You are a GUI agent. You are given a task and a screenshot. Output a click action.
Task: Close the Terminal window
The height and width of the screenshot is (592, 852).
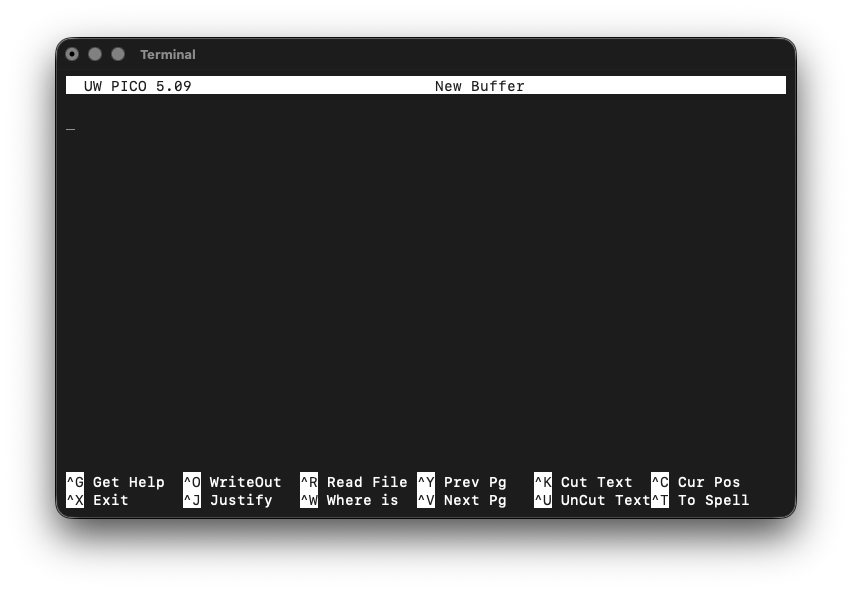click(x=72, y=54)
